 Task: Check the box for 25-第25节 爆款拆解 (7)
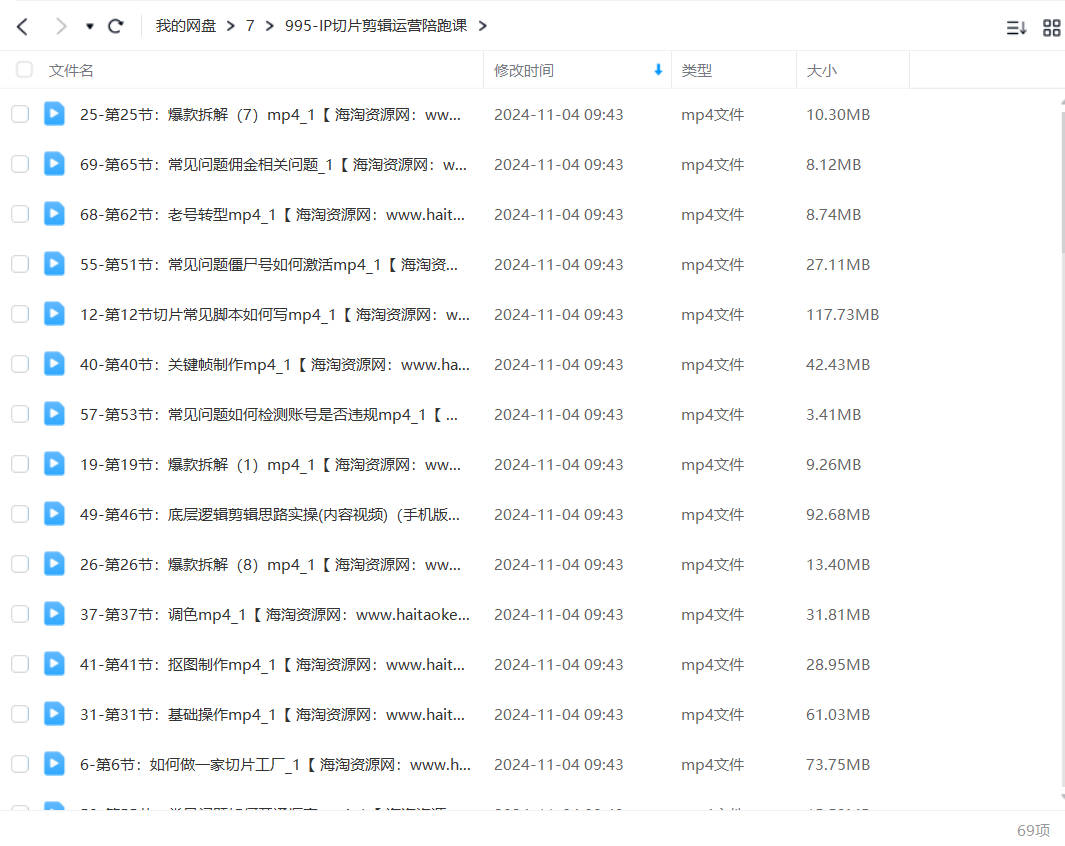tap(20, 114)
